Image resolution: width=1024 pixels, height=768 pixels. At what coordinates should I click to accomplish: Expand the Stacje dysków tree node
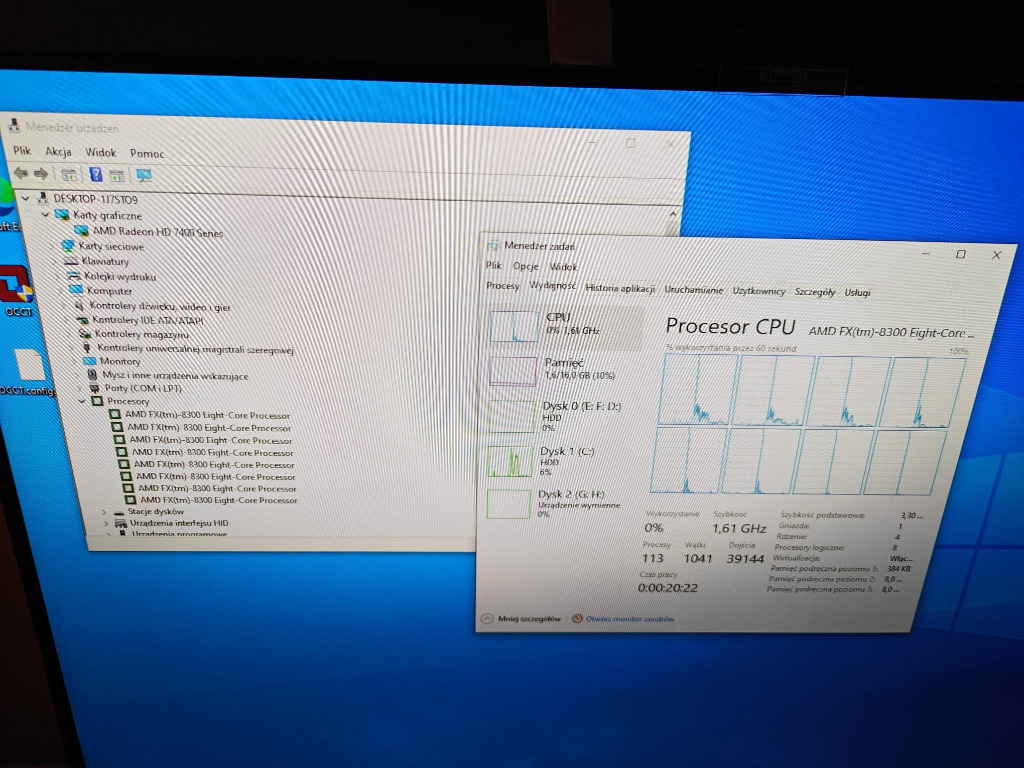tap(103, 512)
